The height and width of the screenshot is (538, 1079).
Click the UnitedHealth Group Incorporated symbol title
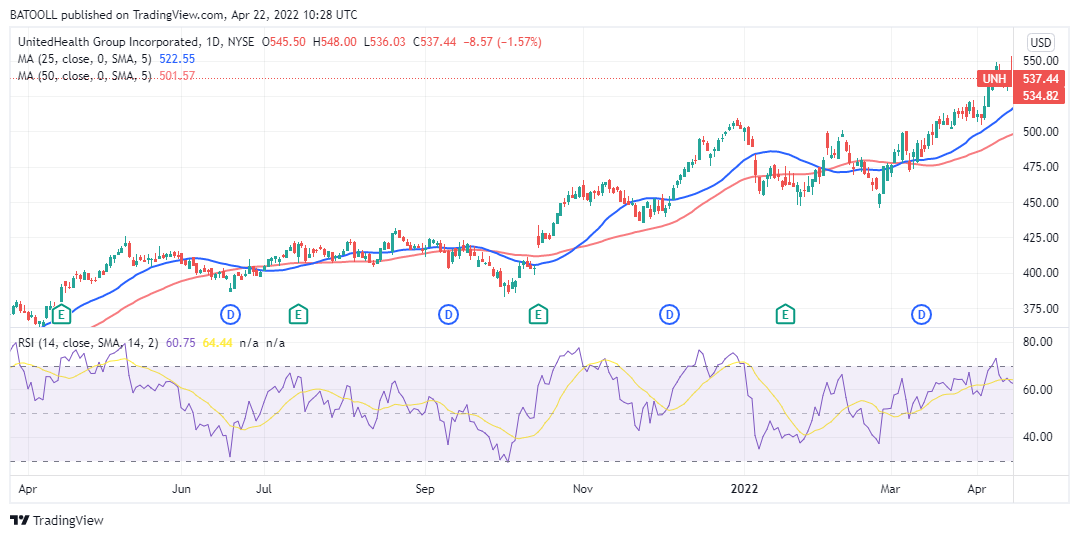109,42
